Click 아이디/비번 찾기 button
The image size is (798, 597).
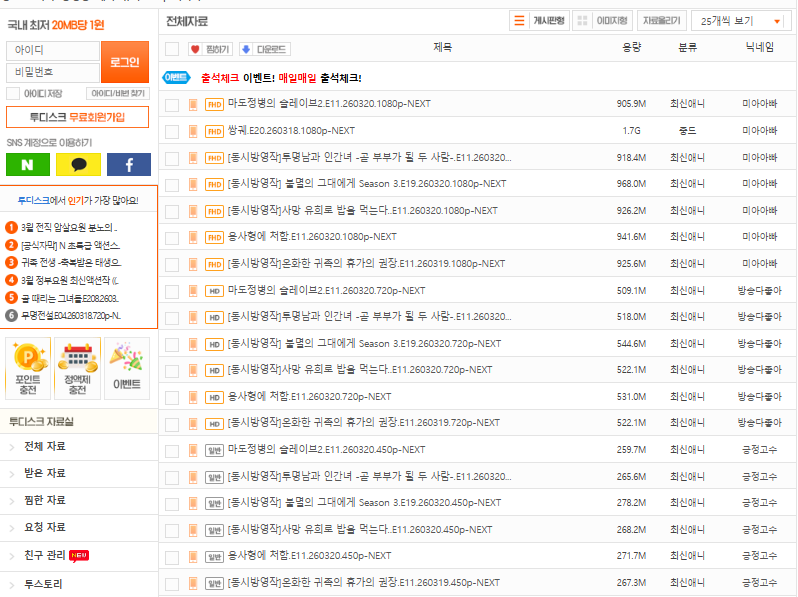[x=118, y=94]
